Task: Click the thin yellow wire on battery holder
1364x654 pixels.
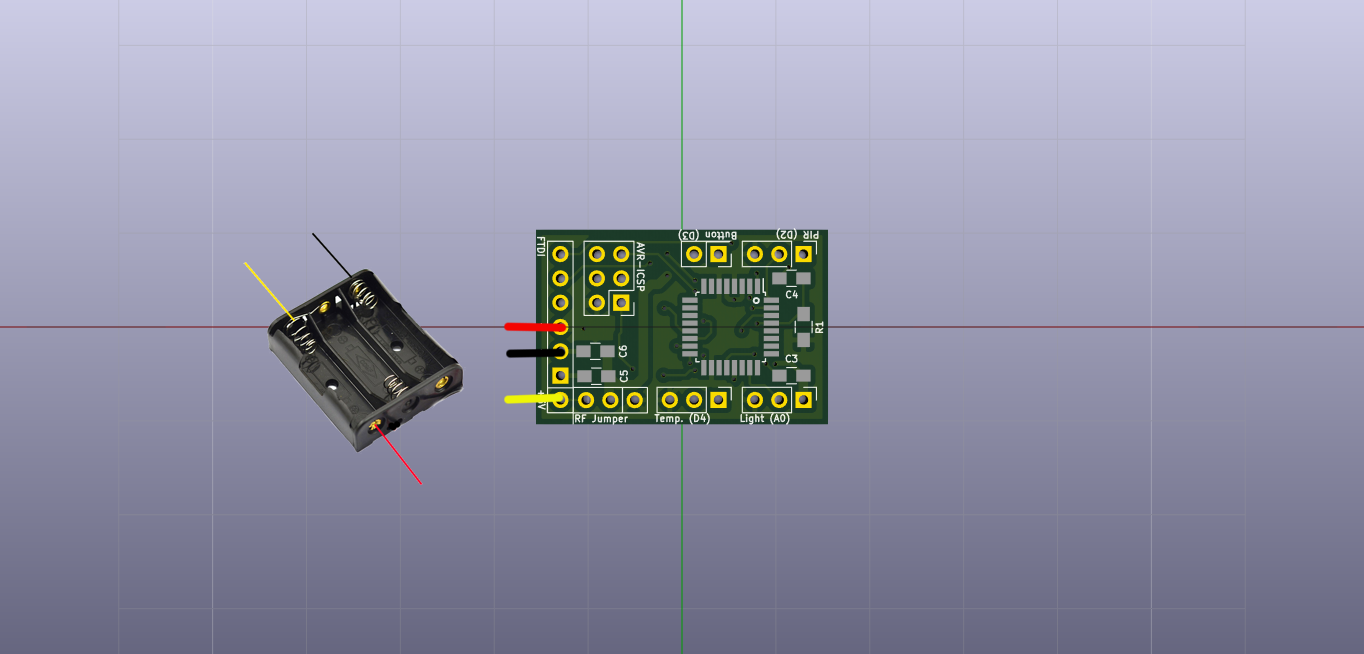Action: [267, 289]
